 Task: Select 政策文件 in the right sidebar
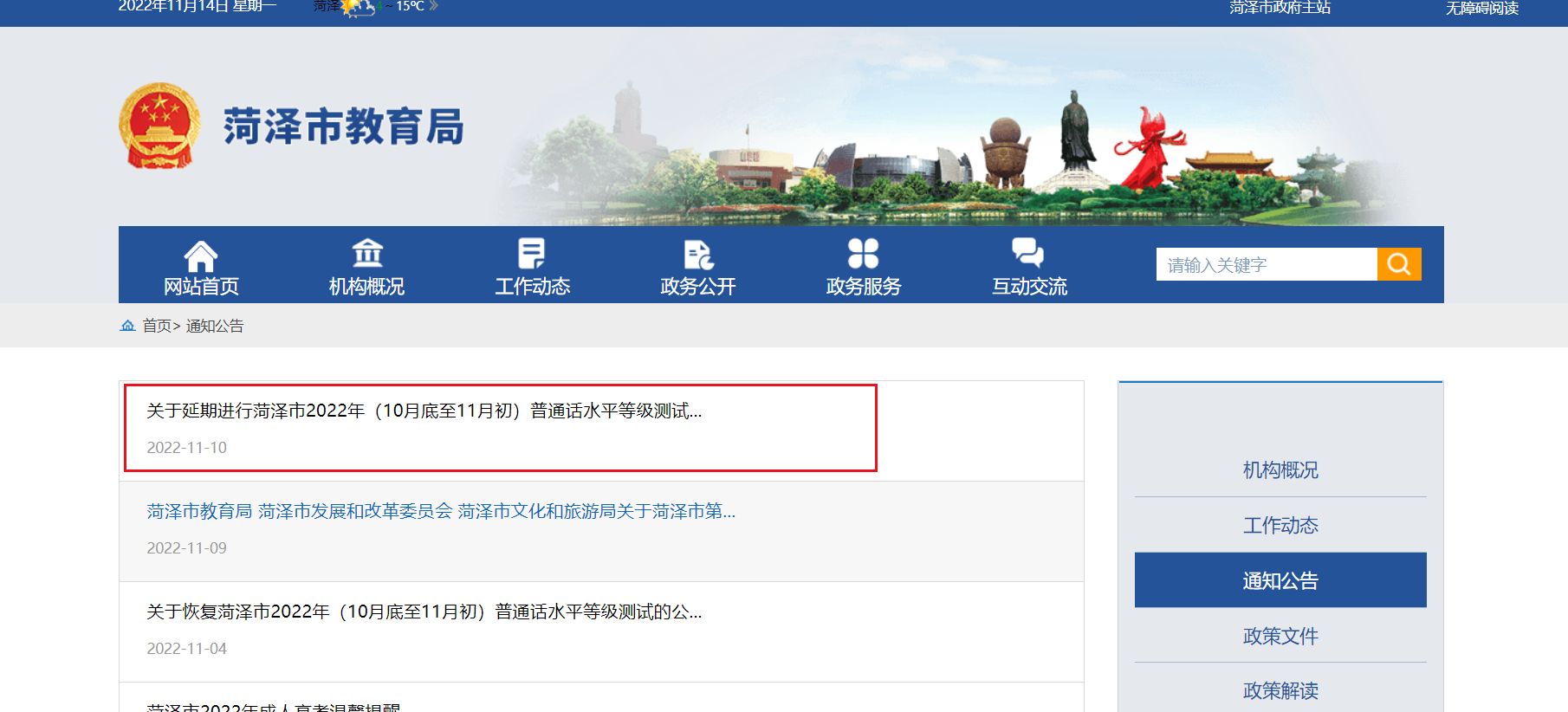coord(1280,636)
